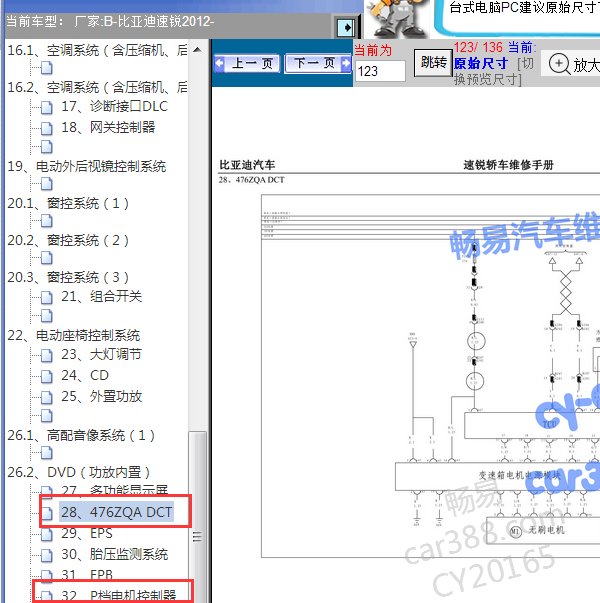The height and width of the screenshot is (603, 600).
Task: Select 20.2、窗控系统（2）entry
Action: [x=68, y=240]
